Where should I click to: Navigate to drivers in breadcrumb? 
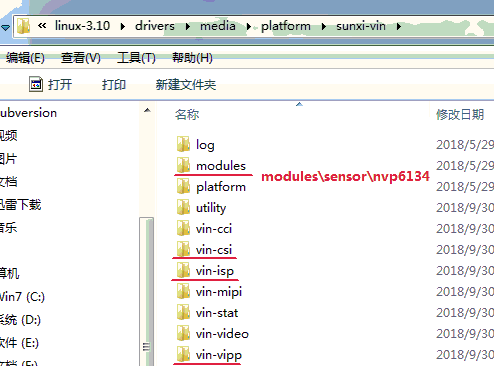(155, 26)
